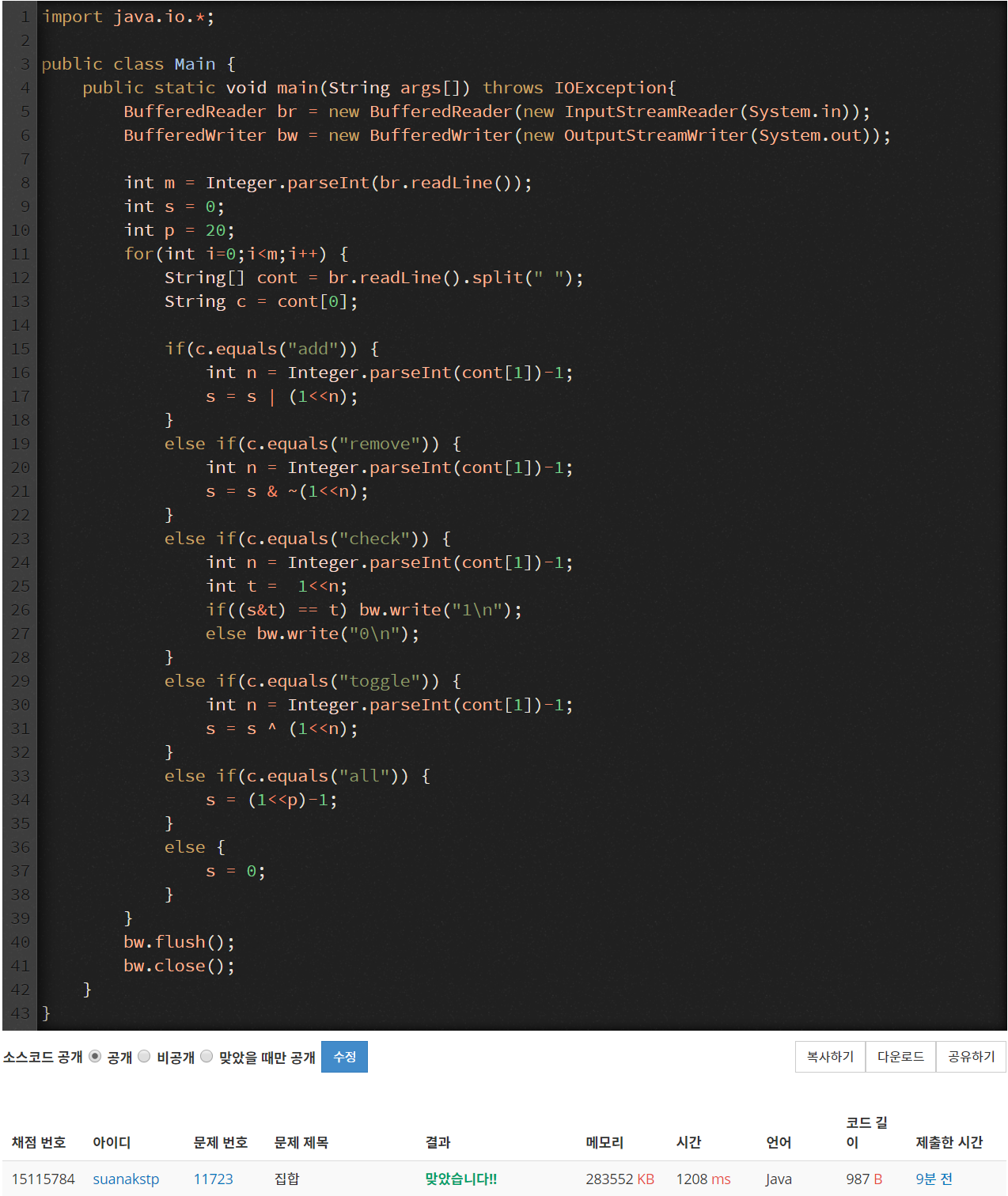The image size is (1008, 1196).
Task: Click the 9분 전 submission time link
Action: (x=934, y=1179)
